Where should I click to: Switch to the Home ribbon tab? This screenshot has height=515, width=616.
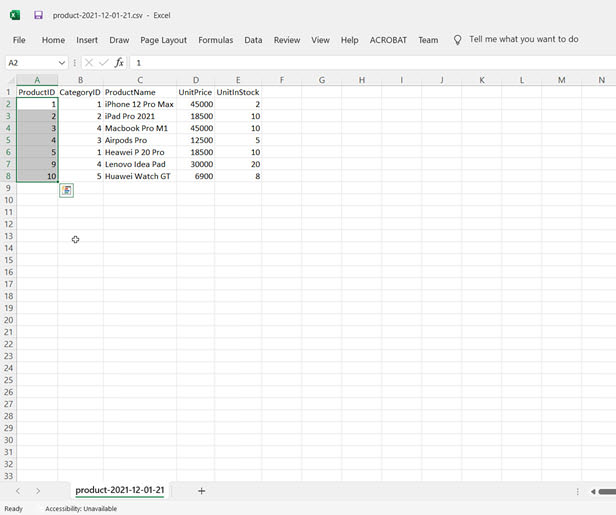pos(53,40)
